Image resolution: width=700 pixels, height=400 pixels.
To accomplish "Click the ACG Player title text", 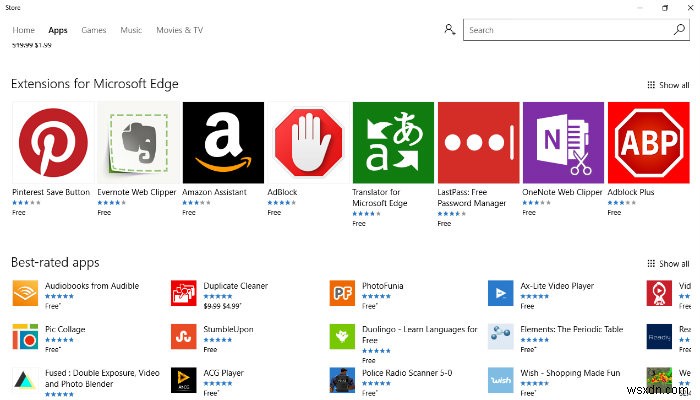I will [223, 373].
